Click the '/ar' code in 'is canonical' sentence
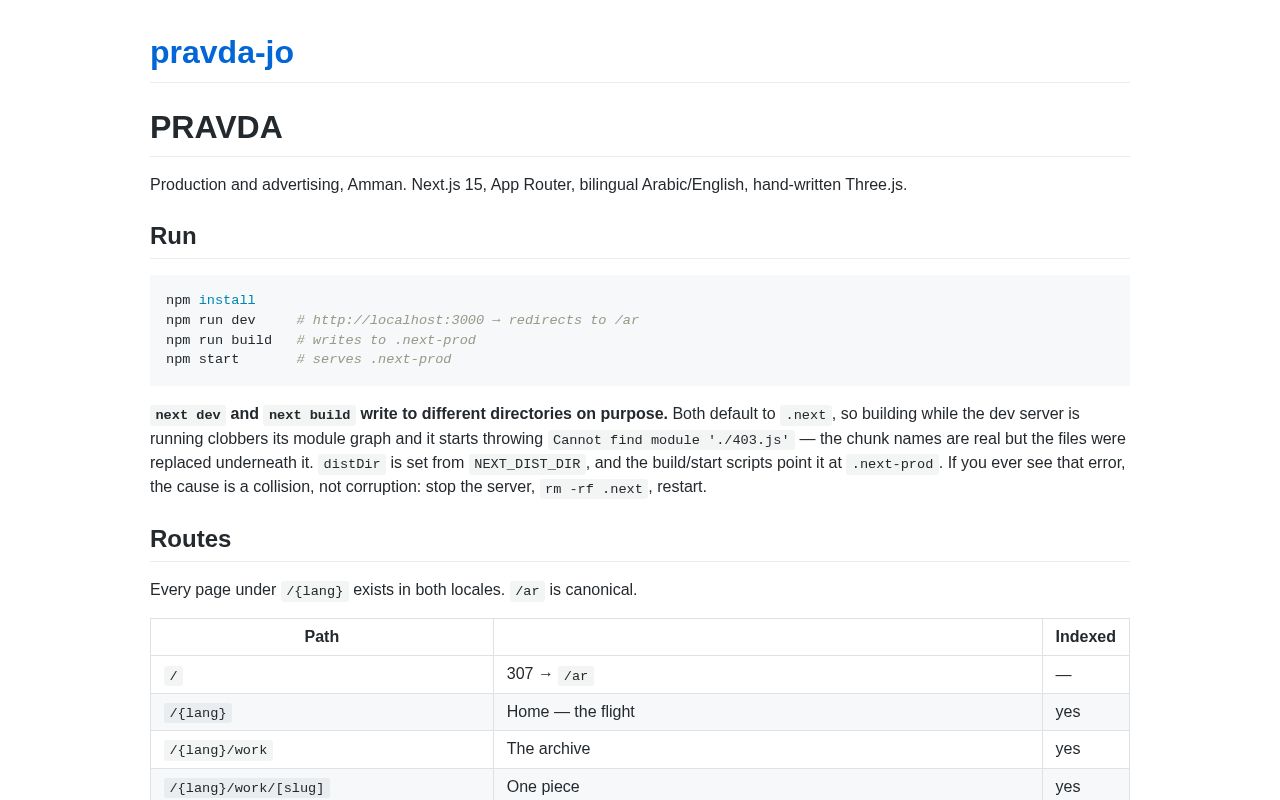1280x800 pixels. (x=527, y=591)
